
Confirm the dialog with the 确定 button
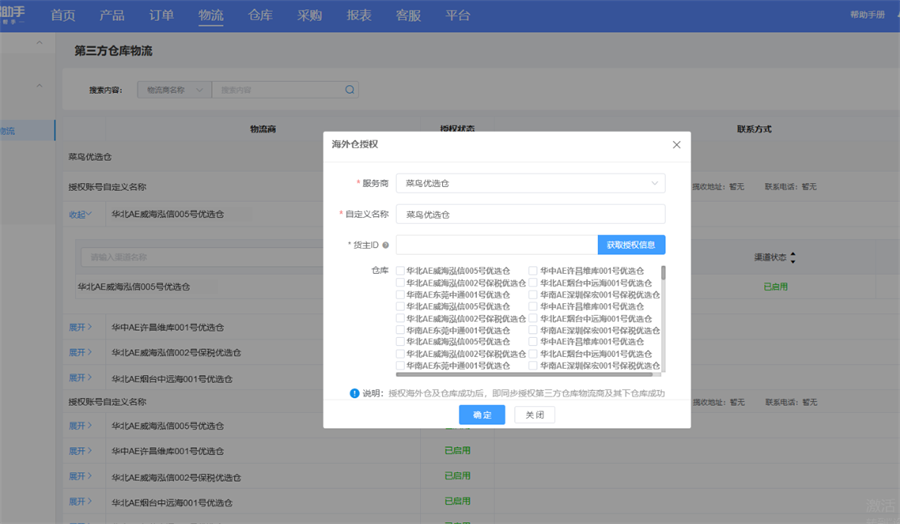[482, 415]
